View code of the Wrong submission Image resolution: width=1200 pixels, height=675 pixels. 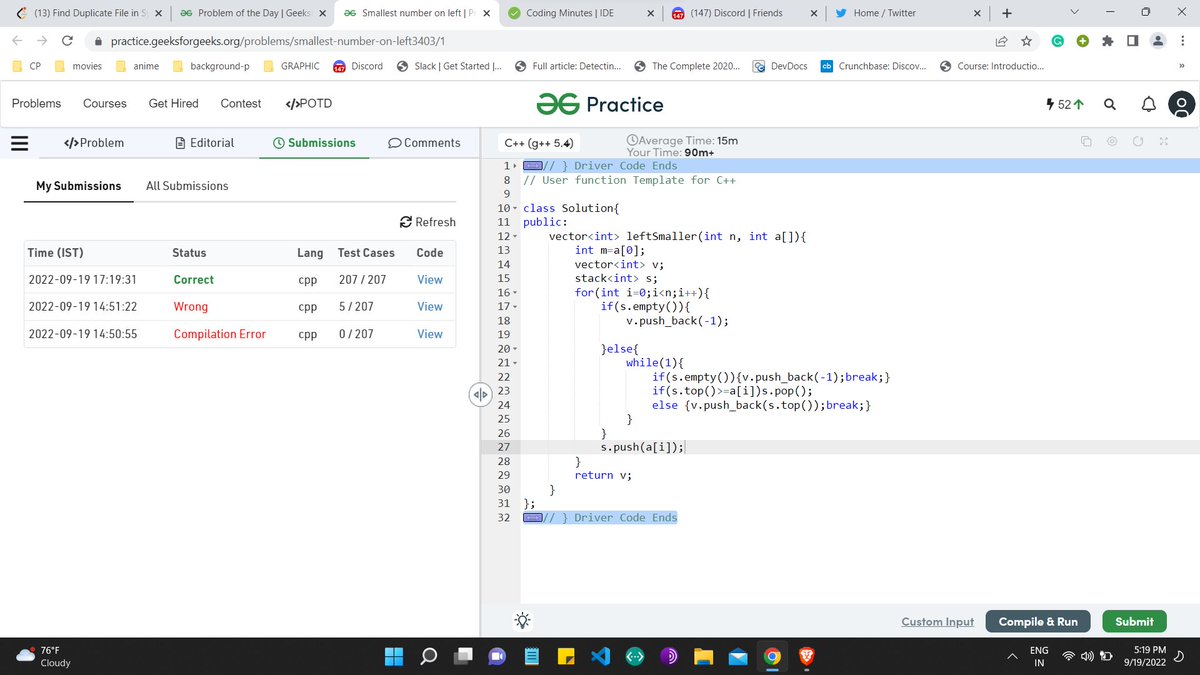(x=430, y=307)
